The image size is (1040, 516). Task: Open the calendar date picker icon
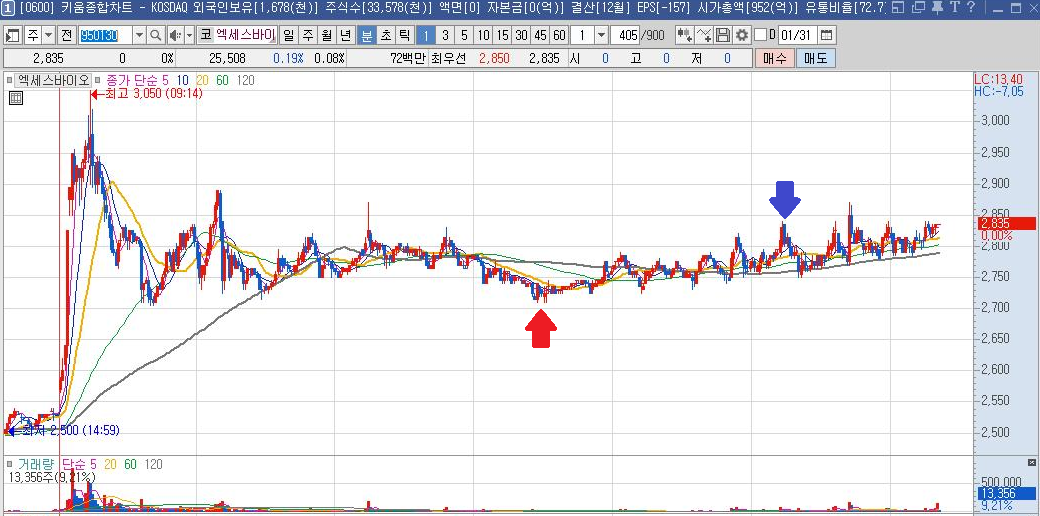pos(826,35)
